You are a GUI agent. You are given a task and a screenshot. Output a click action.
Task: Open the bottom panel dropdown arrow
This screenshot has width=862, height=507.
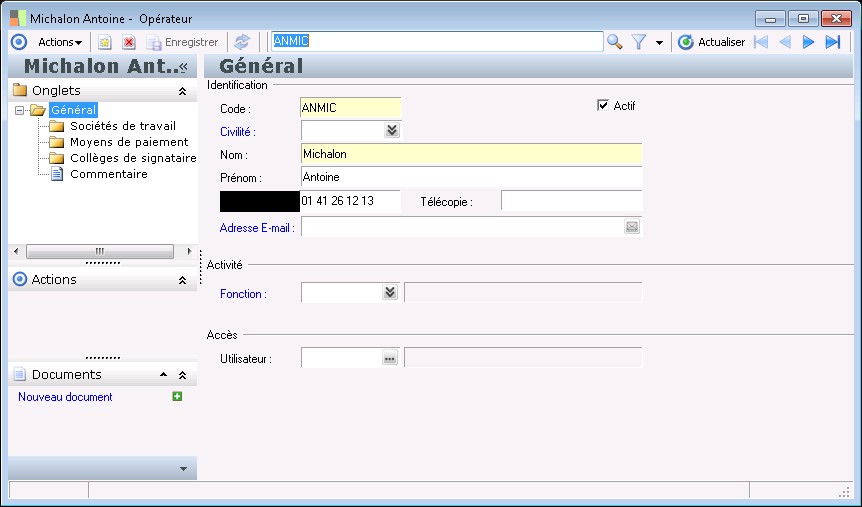184,469
